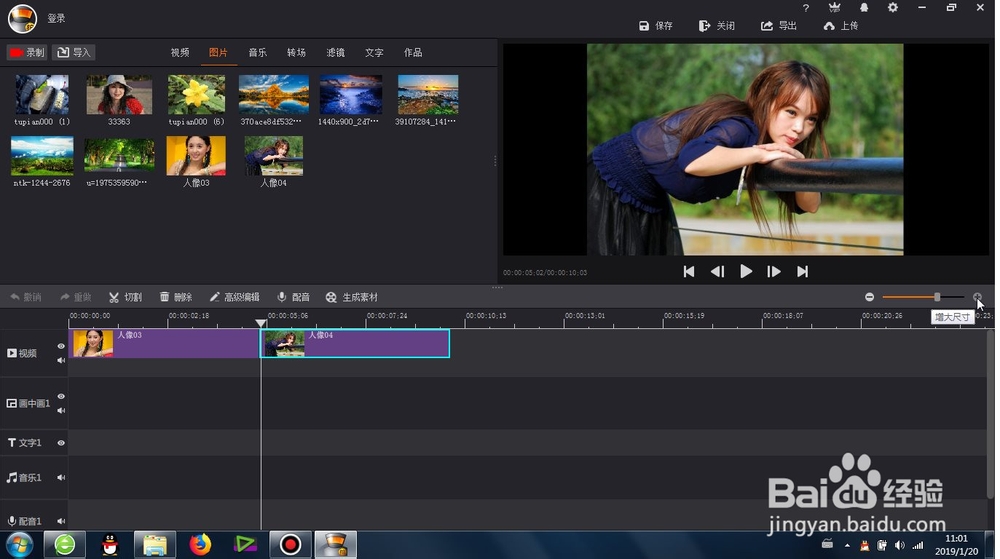Click the volume icon in tray
The height and width of the screenshot is (559, 1000).
point(899,545)
